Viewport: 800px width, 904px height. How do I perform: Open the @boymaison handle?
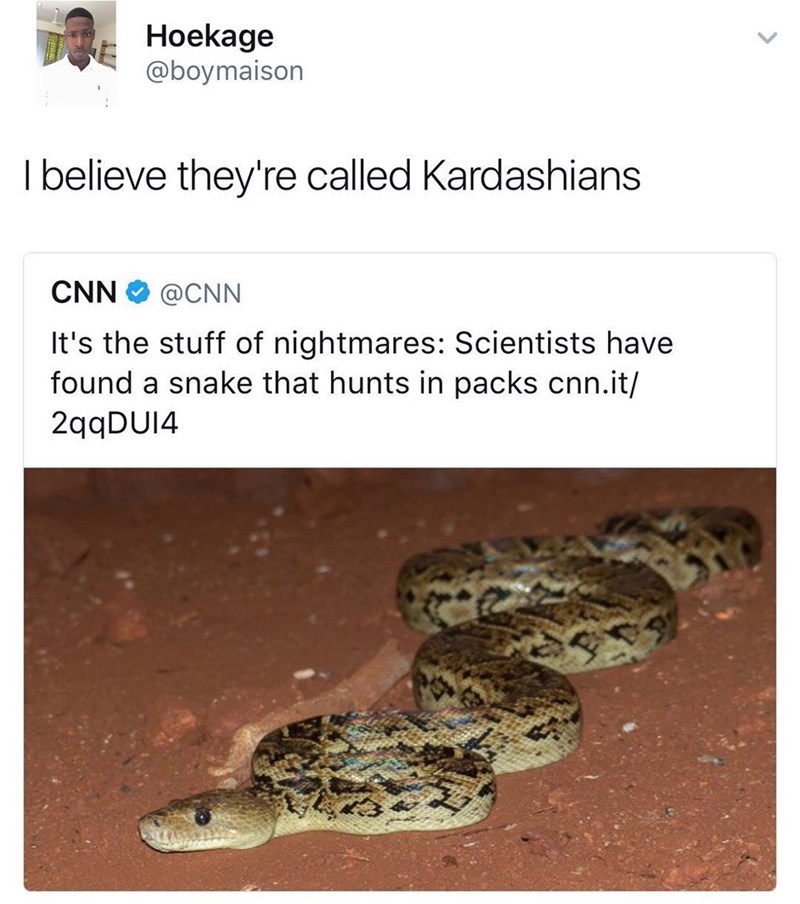[225, 71]
